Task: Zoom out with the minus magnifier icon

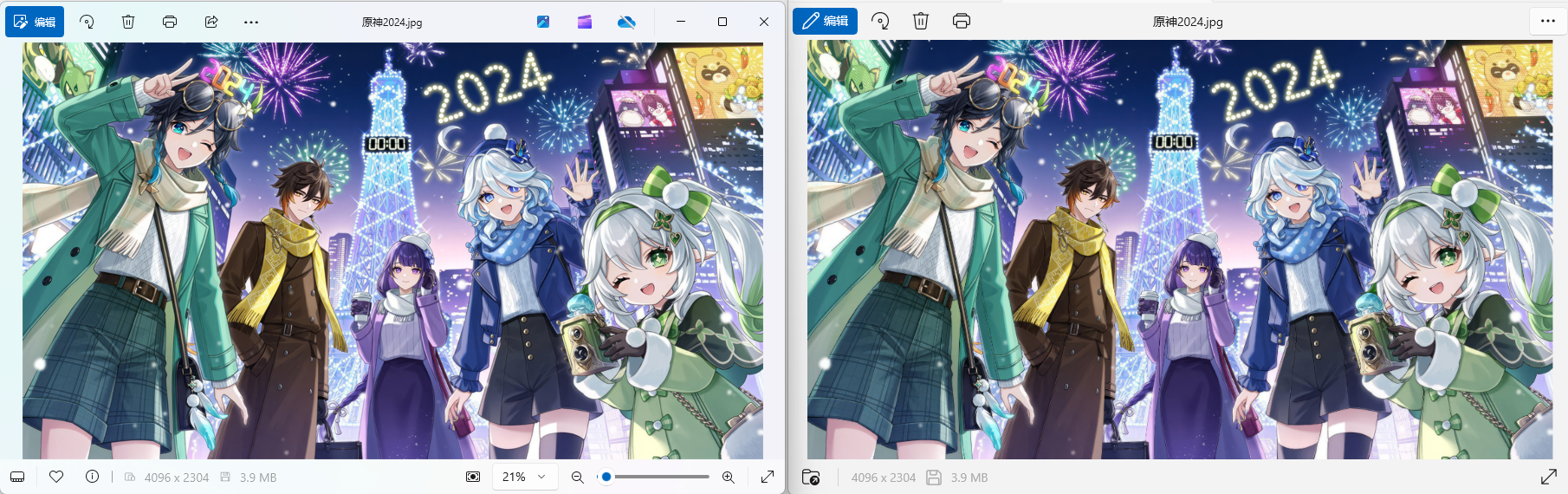Action: [578, 477]
